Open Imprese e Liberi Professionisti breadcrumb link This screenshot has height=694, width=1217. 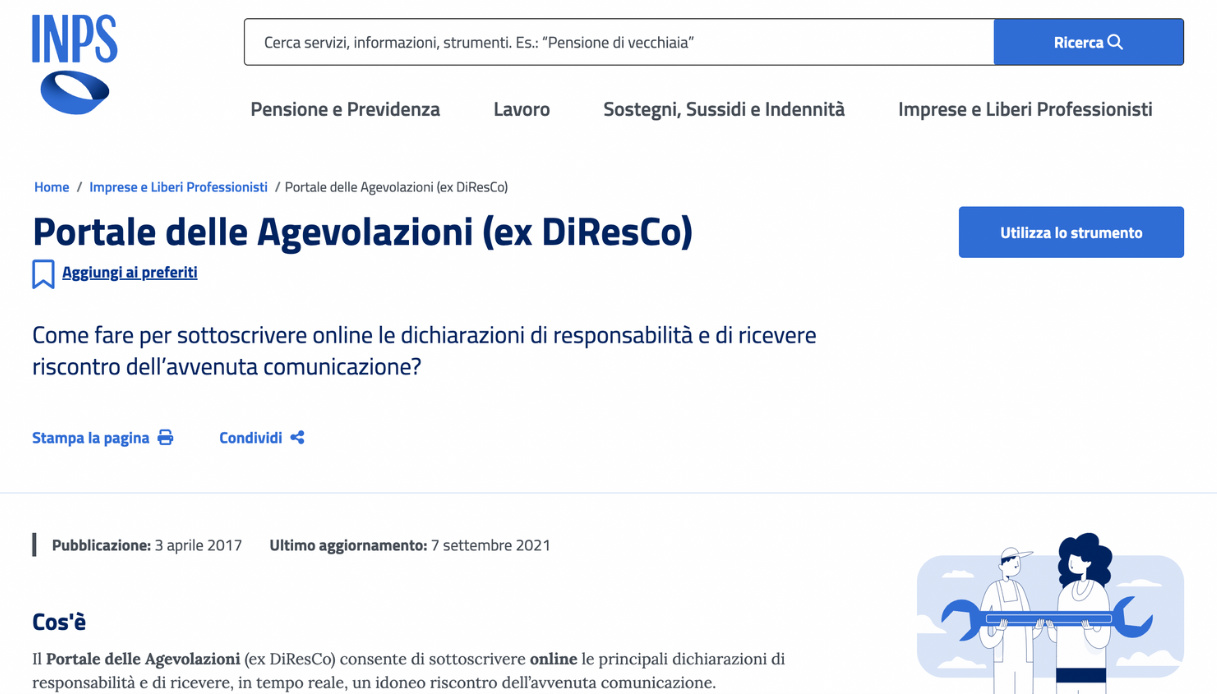(178, 187)
